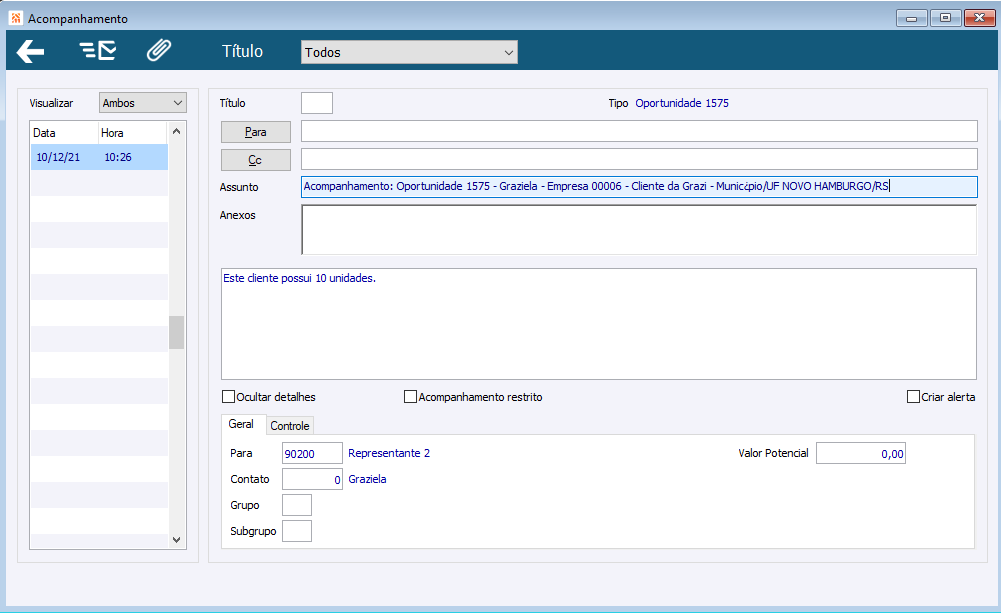Focus the Cc recipients text field
This screenshot has width=1001, height=613.
639,159
